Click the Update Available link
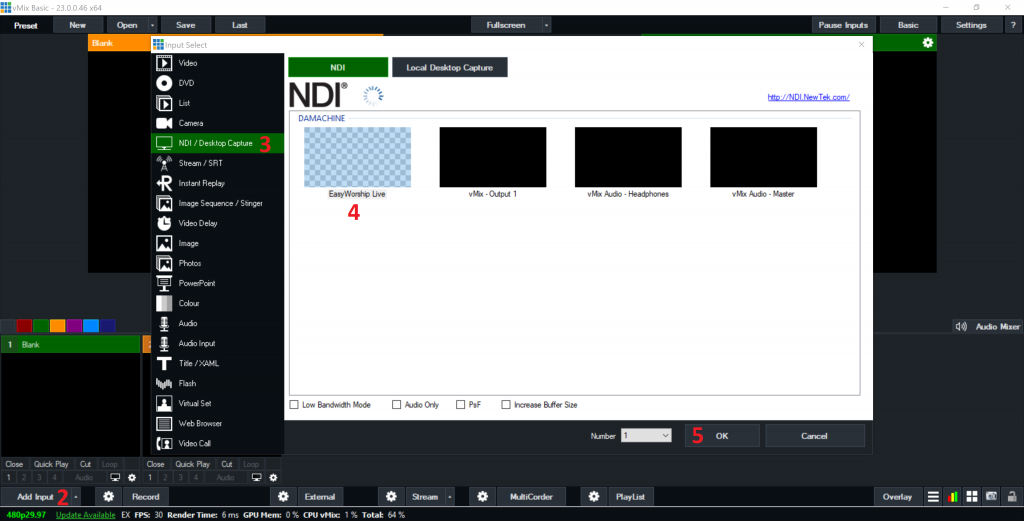1024x521 pixels. tap(86, 515)
